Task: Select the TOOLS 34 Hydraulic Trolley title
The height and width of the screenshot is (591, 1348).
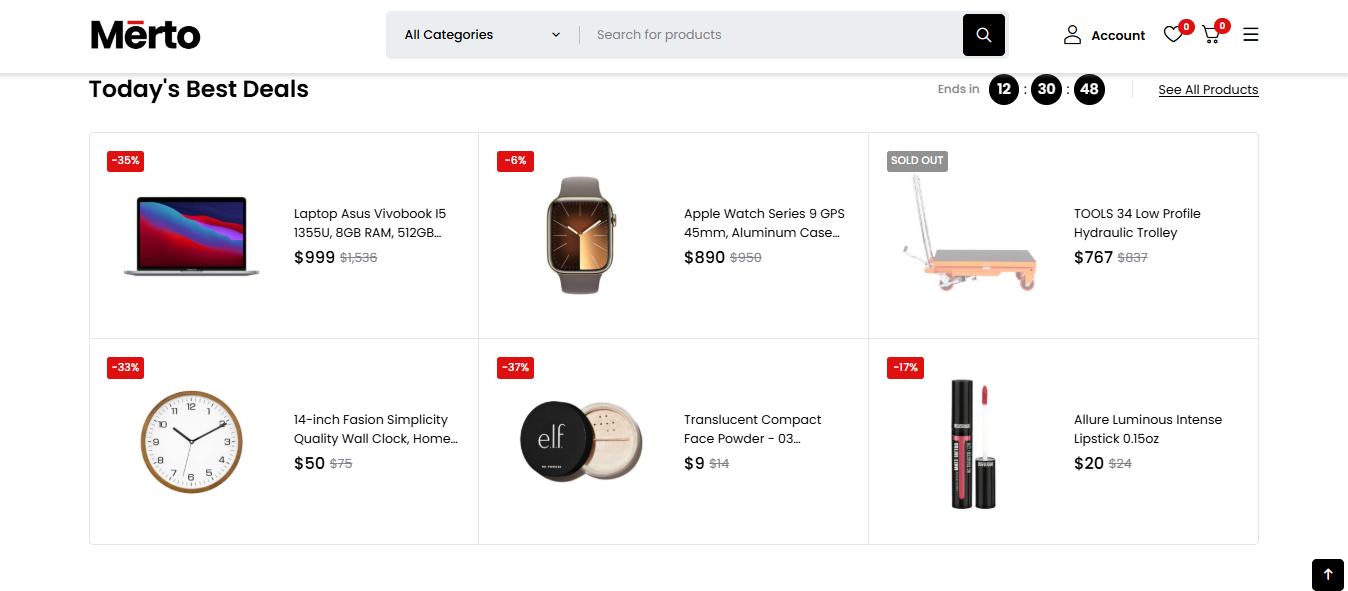Action: (1137, 223)
